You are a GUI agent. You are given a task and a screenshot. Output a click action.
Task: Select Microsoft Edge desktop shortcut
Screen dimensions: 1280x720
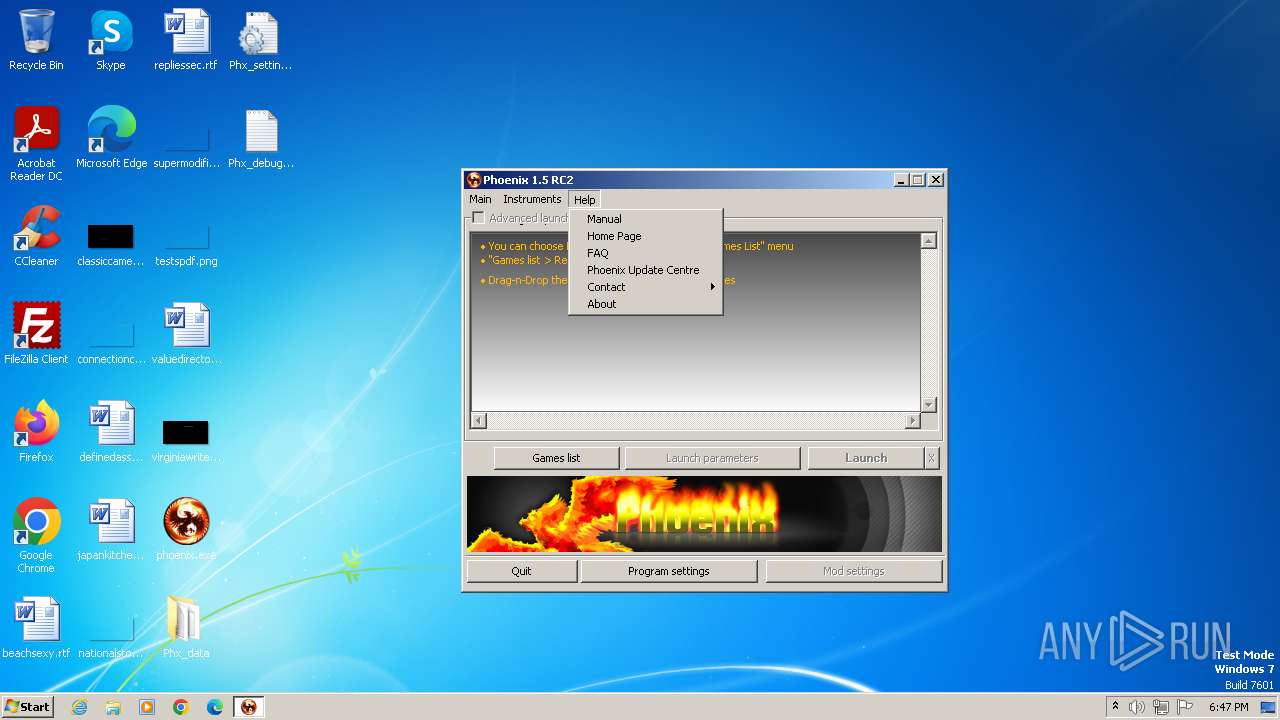coord(111,137)
